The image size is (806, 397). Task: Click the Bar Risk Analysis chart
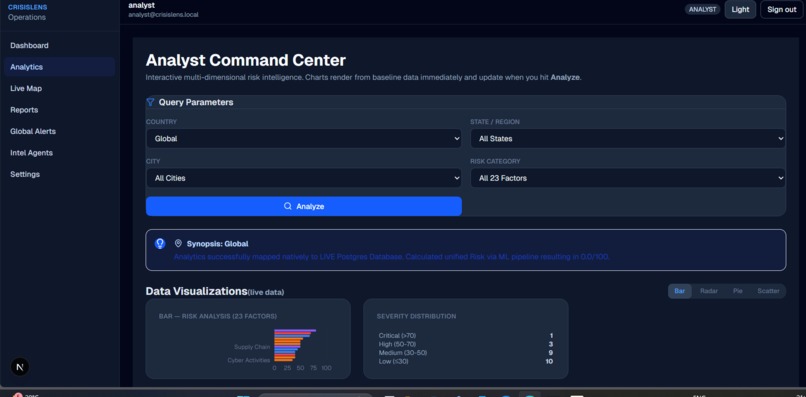248,339
